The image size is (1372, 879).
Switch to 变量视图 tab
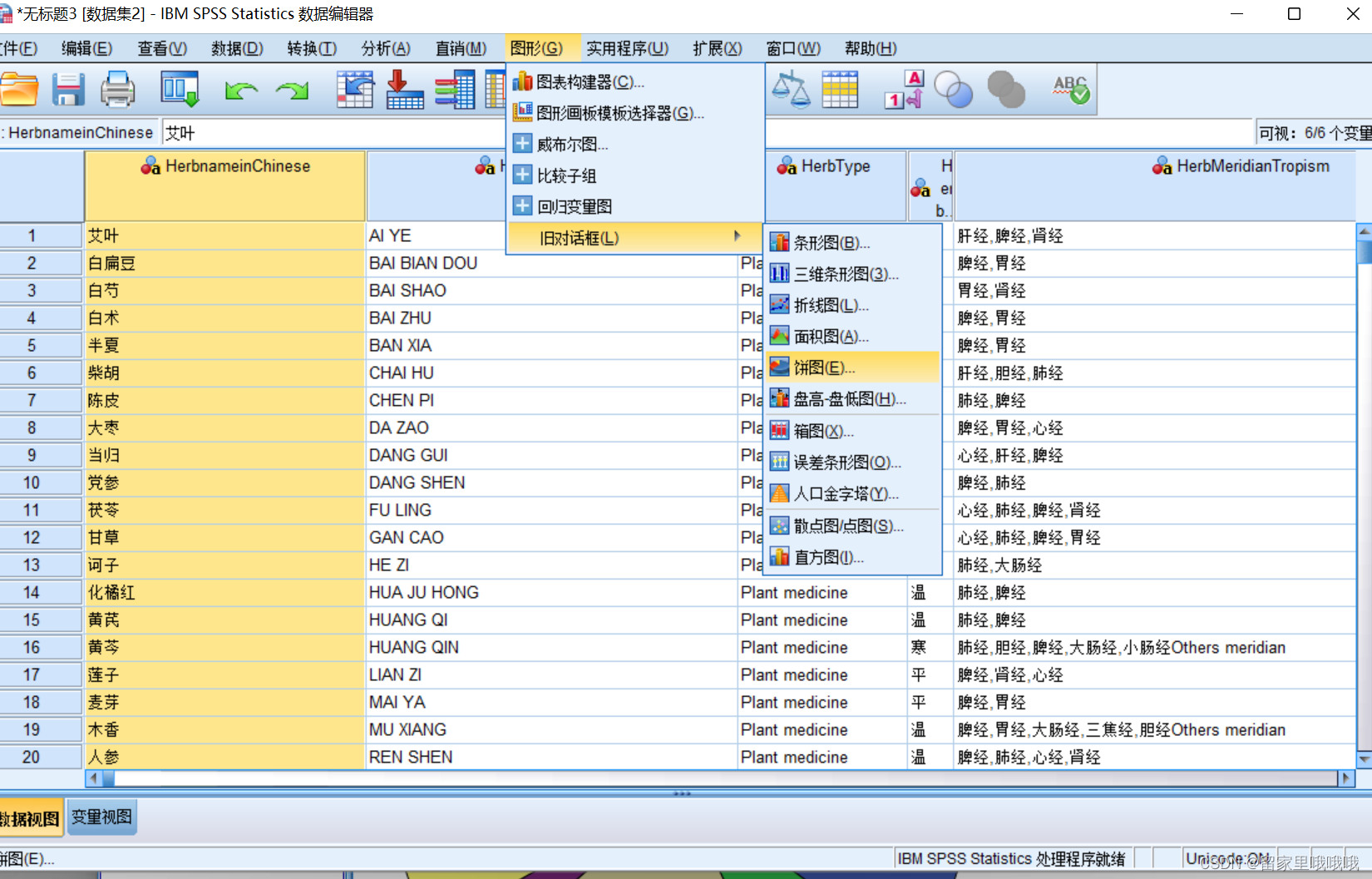[101, 817]
